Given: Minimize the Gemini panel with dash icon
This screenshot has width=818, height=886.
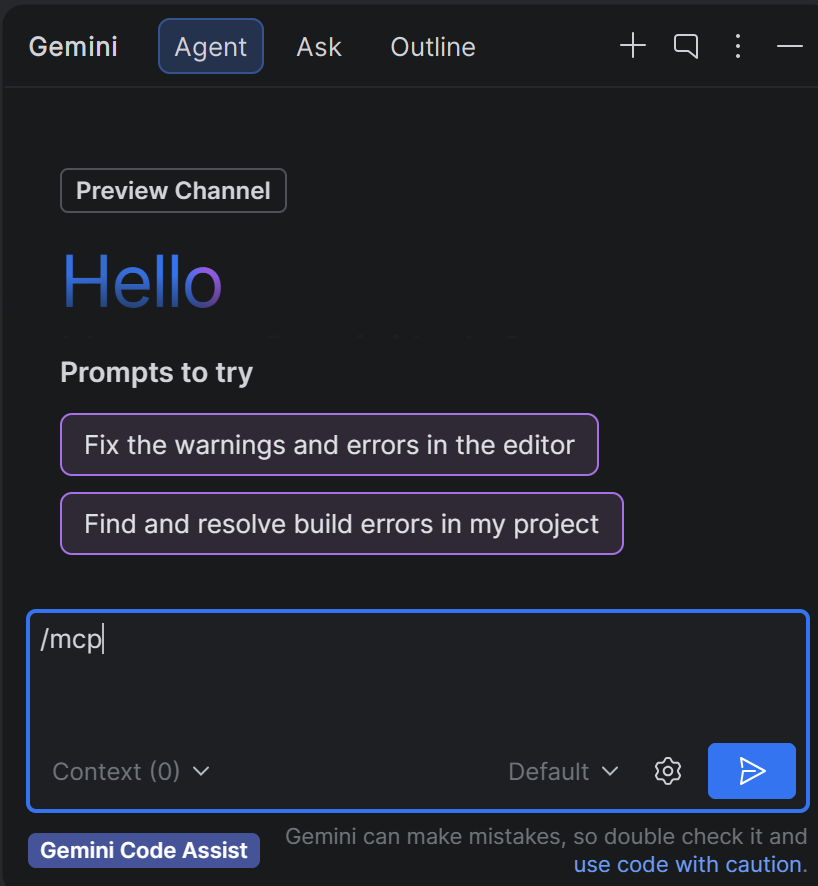Looking at the screenshot, I should tap(790, 46).
